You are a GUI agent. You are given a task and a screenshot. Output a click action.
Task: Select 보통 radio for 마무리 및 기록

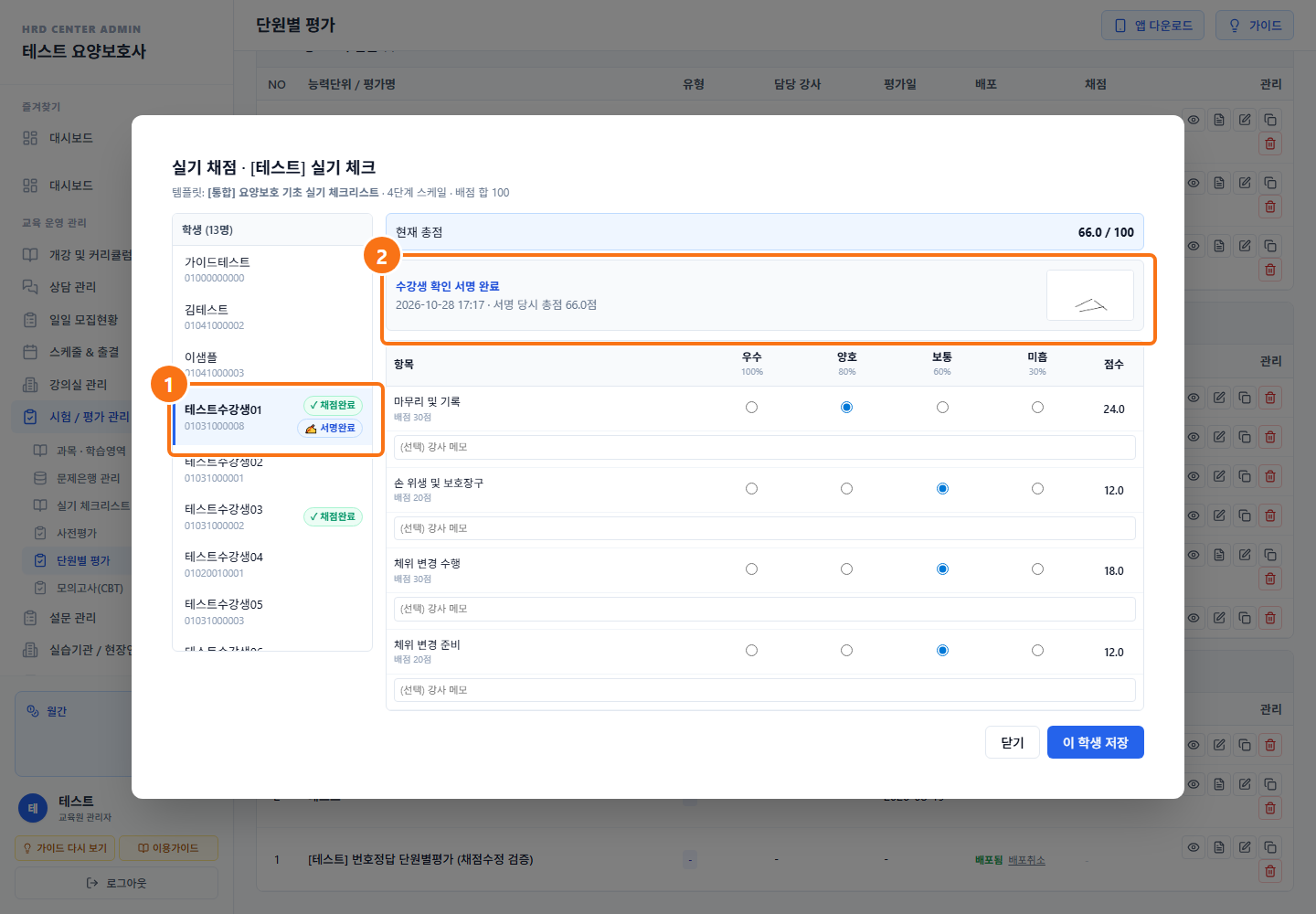[x=942, y=408]
